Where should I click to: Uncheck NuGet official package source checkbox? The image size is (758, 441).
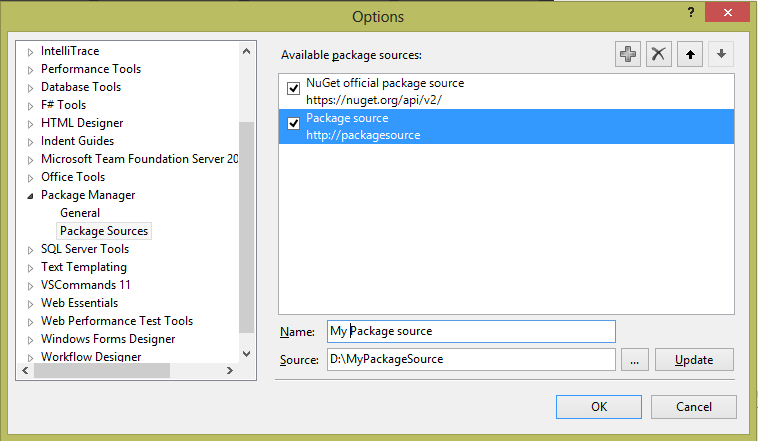pos(294,88)
